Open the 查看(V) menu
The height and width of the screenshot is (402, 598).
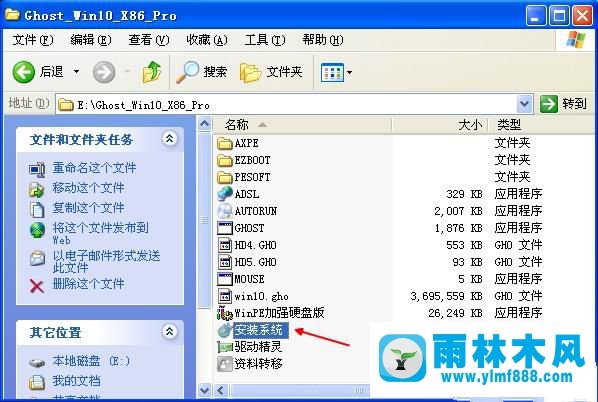[x=149, y=40]
